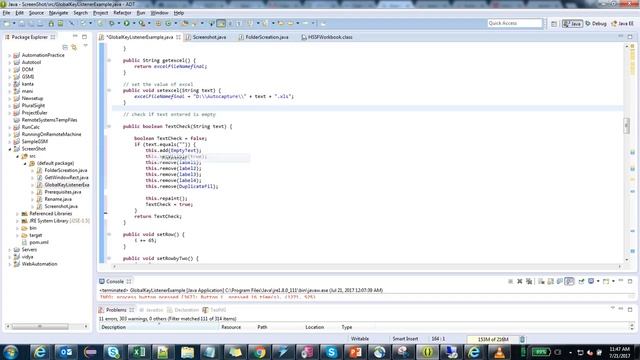Open the Navigate menu

tap(58, 13)
